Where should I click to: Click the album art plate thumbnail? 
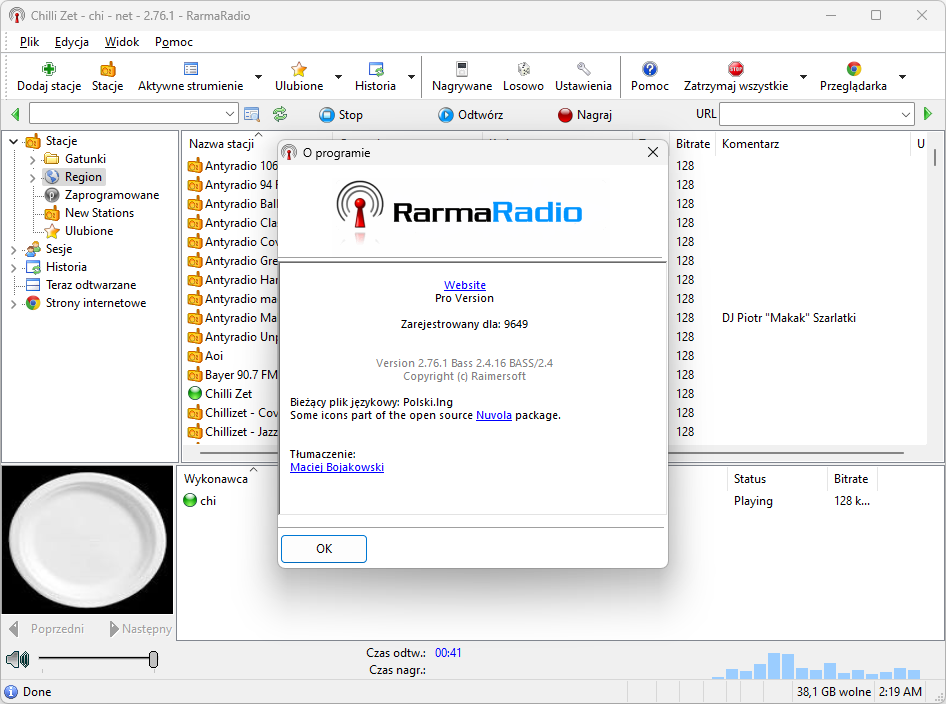point(87,540)
